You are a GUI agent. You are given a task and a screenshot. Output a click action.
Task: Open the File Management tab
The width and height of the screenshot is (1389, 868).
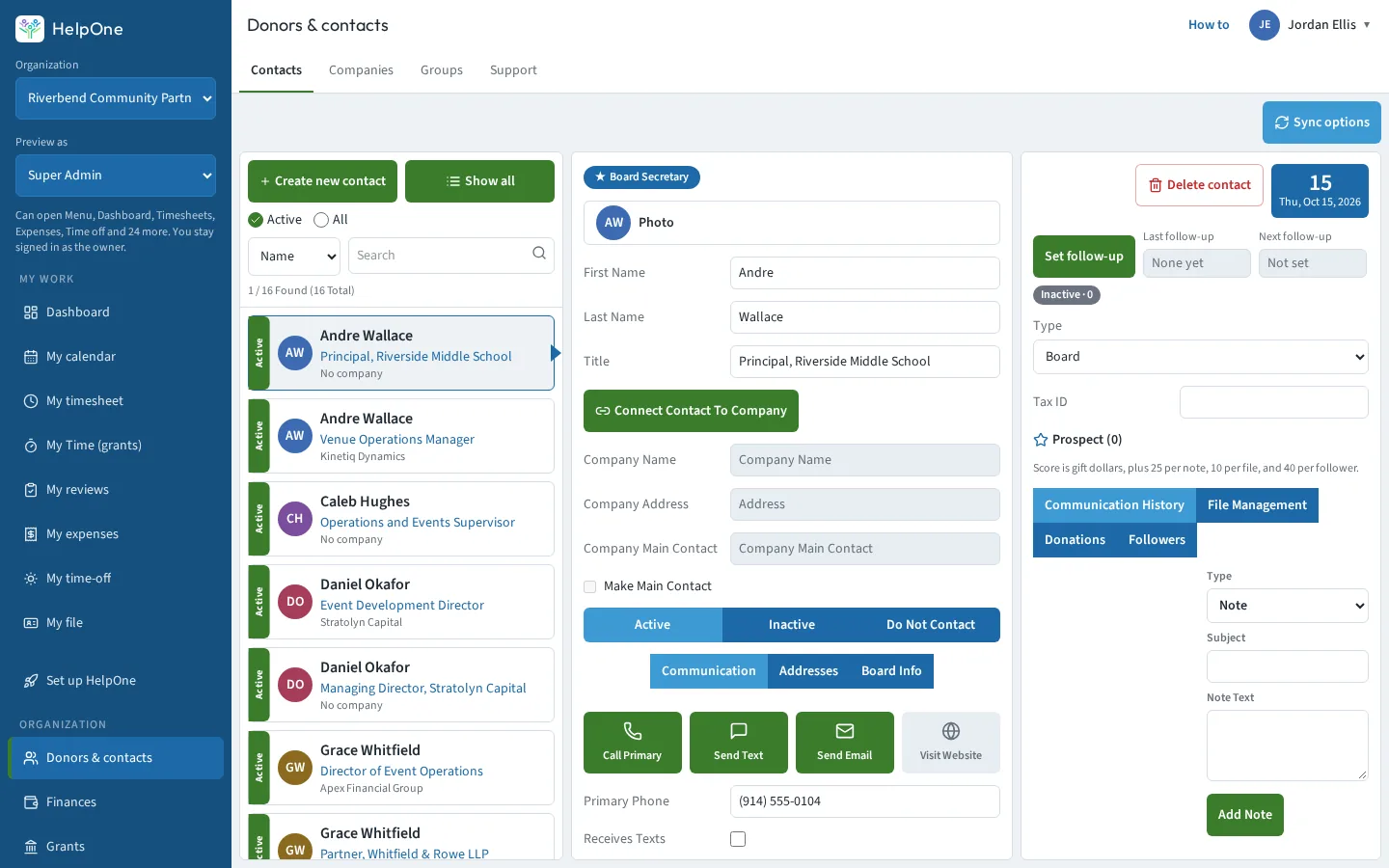(1257, 505)
